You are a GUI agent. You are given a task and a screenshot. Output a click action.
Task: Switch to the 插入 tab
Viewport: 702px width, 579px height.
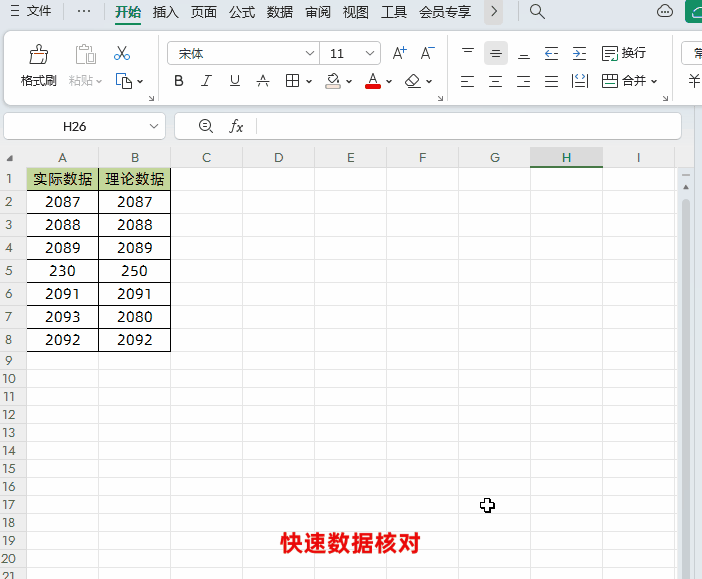(166, 12)
